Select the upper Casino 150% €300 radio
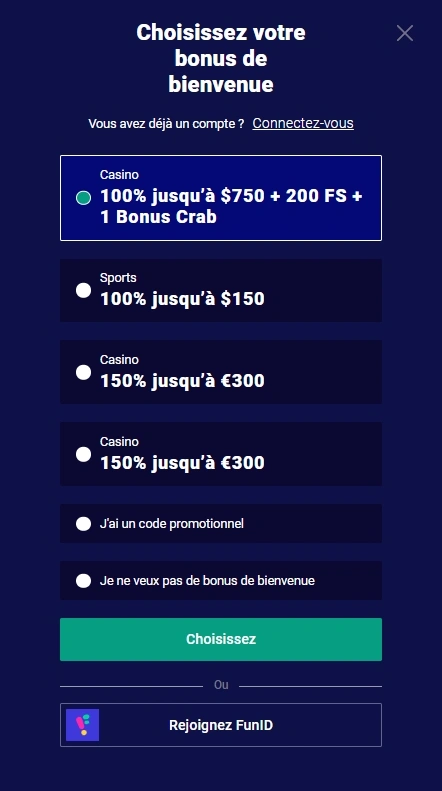Screen dimensions: 442x791 pos(83,372)
